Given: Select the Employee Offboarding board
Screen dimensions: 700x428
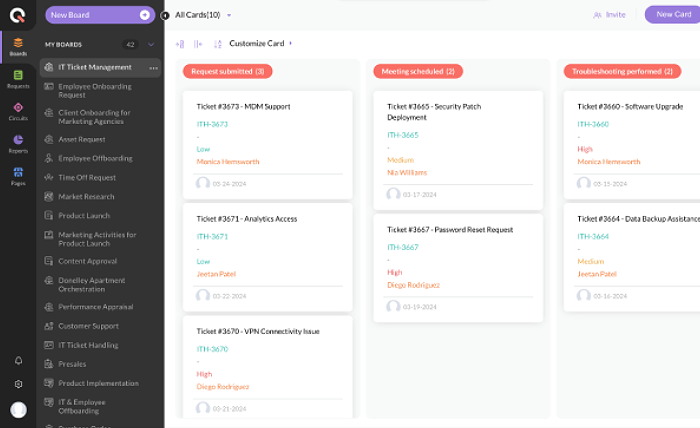Looking at the screenshot, I should pyautogui.click(x=95, y=158).
